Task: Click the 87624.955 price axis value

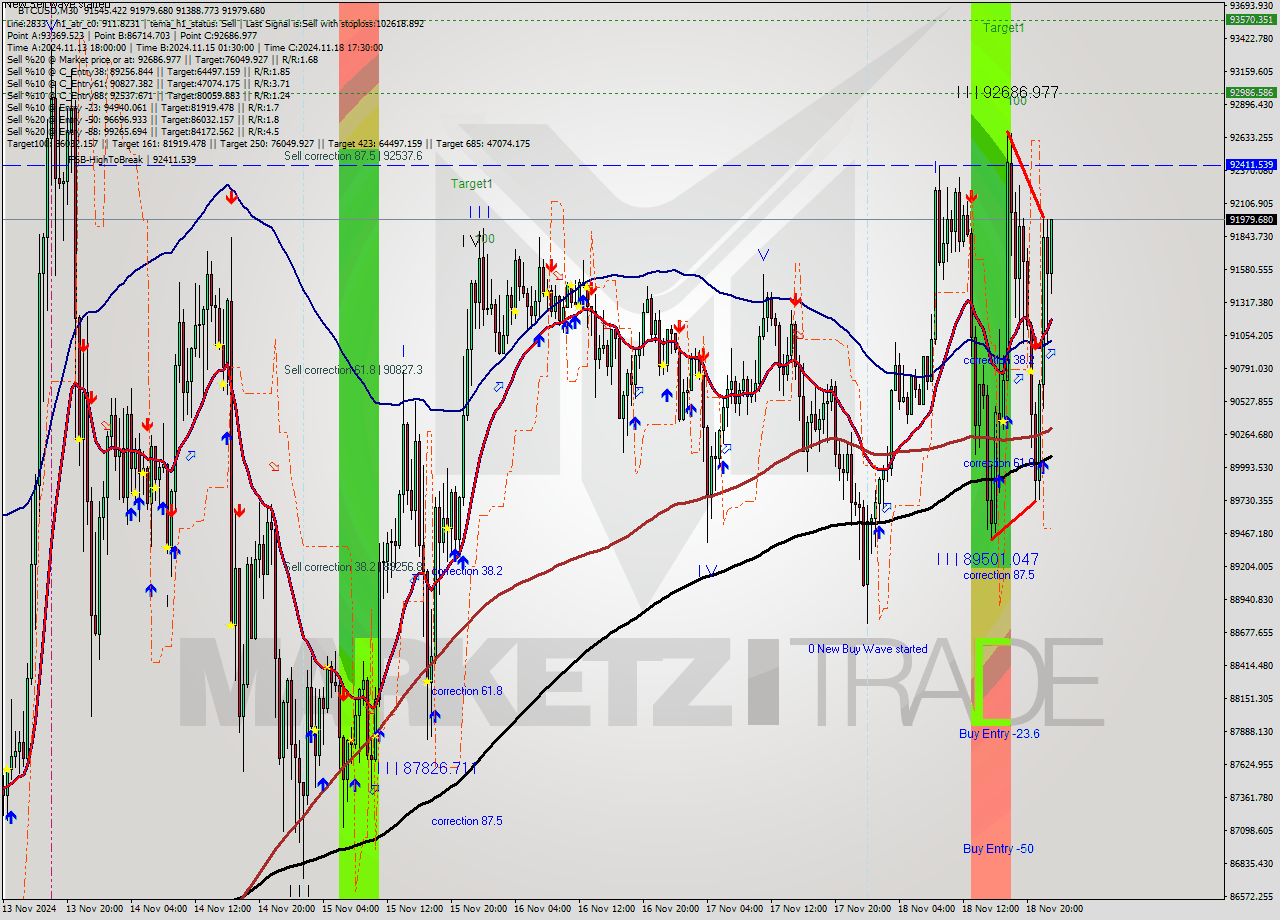Action: coord(1251,765)
